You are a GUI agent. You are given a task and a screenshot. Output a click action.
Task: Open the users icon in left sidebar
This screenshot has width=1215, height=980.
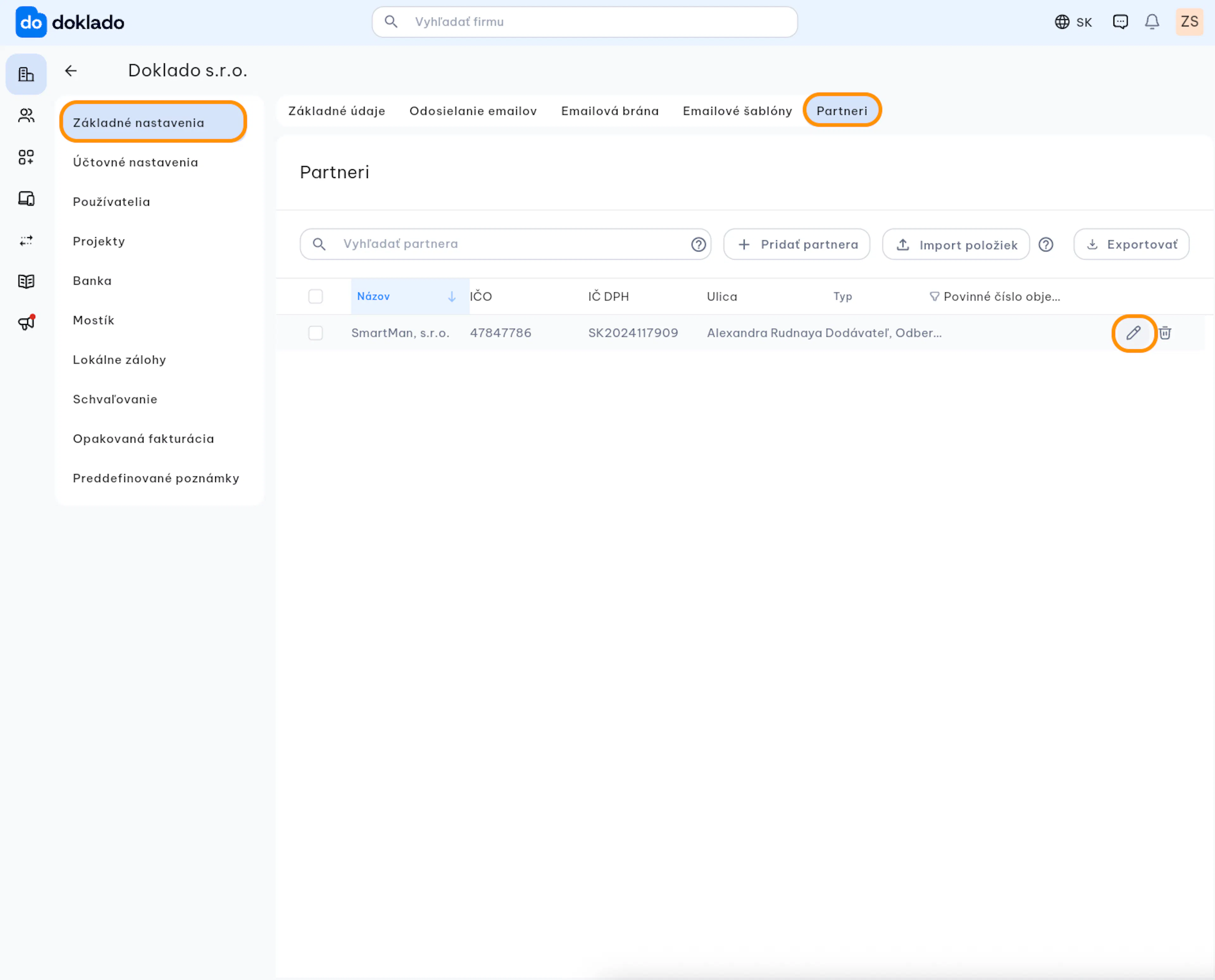pyautogui.click(x=26, y=116)
